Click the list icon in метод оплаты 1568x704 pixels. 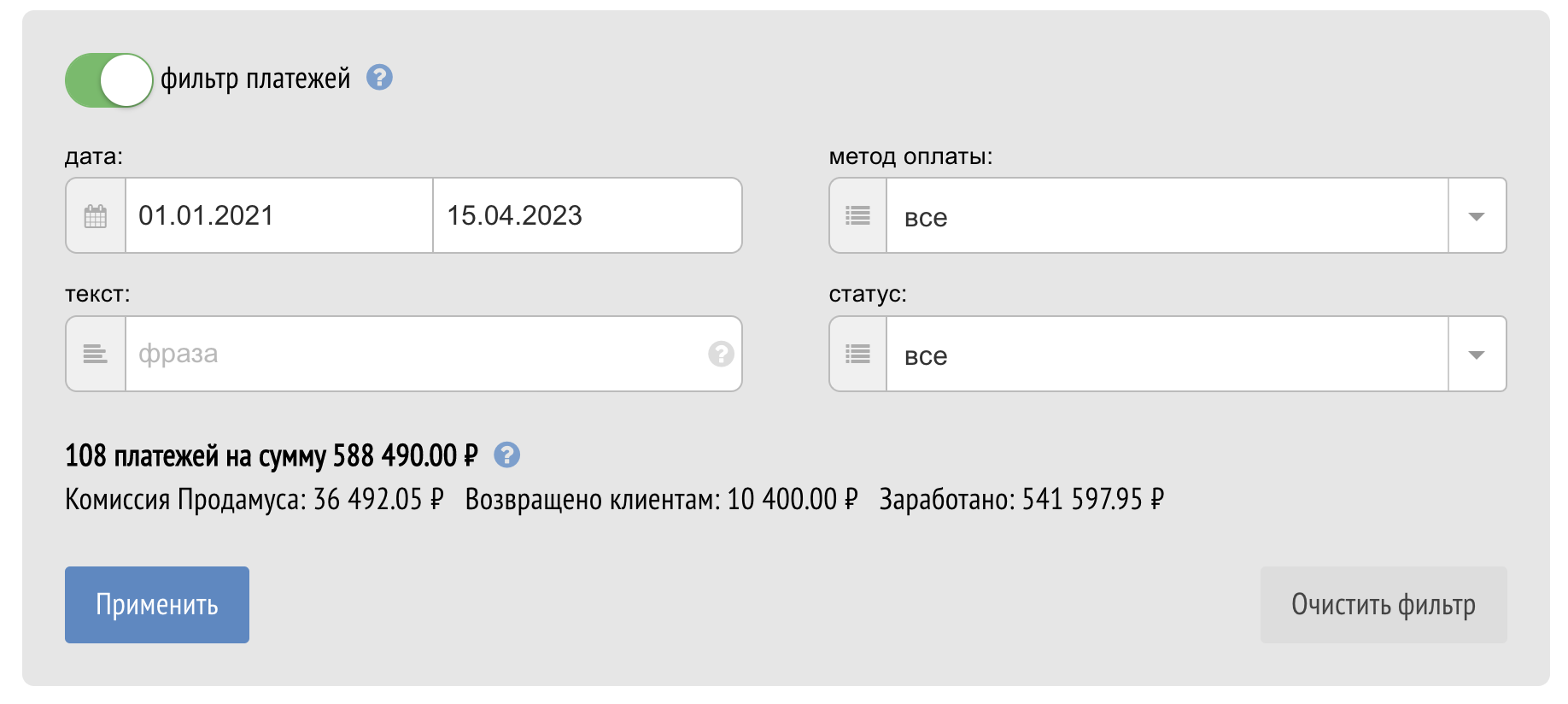point(857,216)
